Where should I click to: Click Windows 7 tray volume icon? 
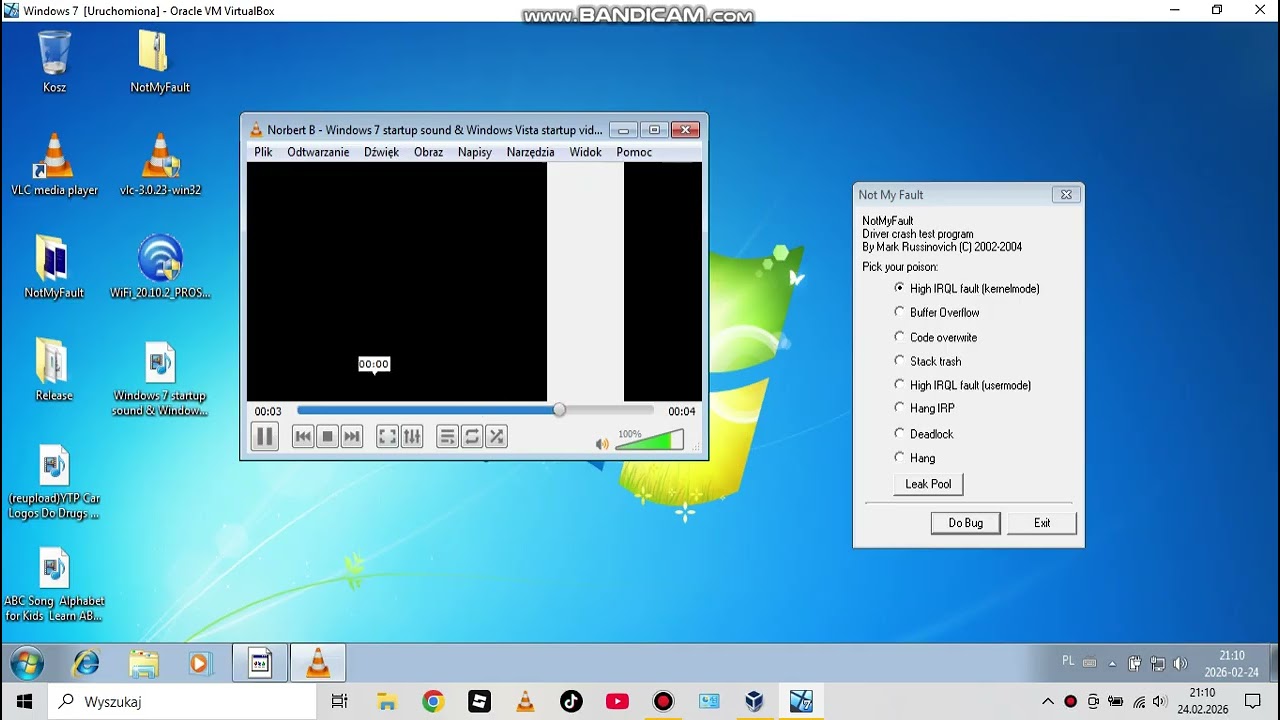click(1180, 663)
